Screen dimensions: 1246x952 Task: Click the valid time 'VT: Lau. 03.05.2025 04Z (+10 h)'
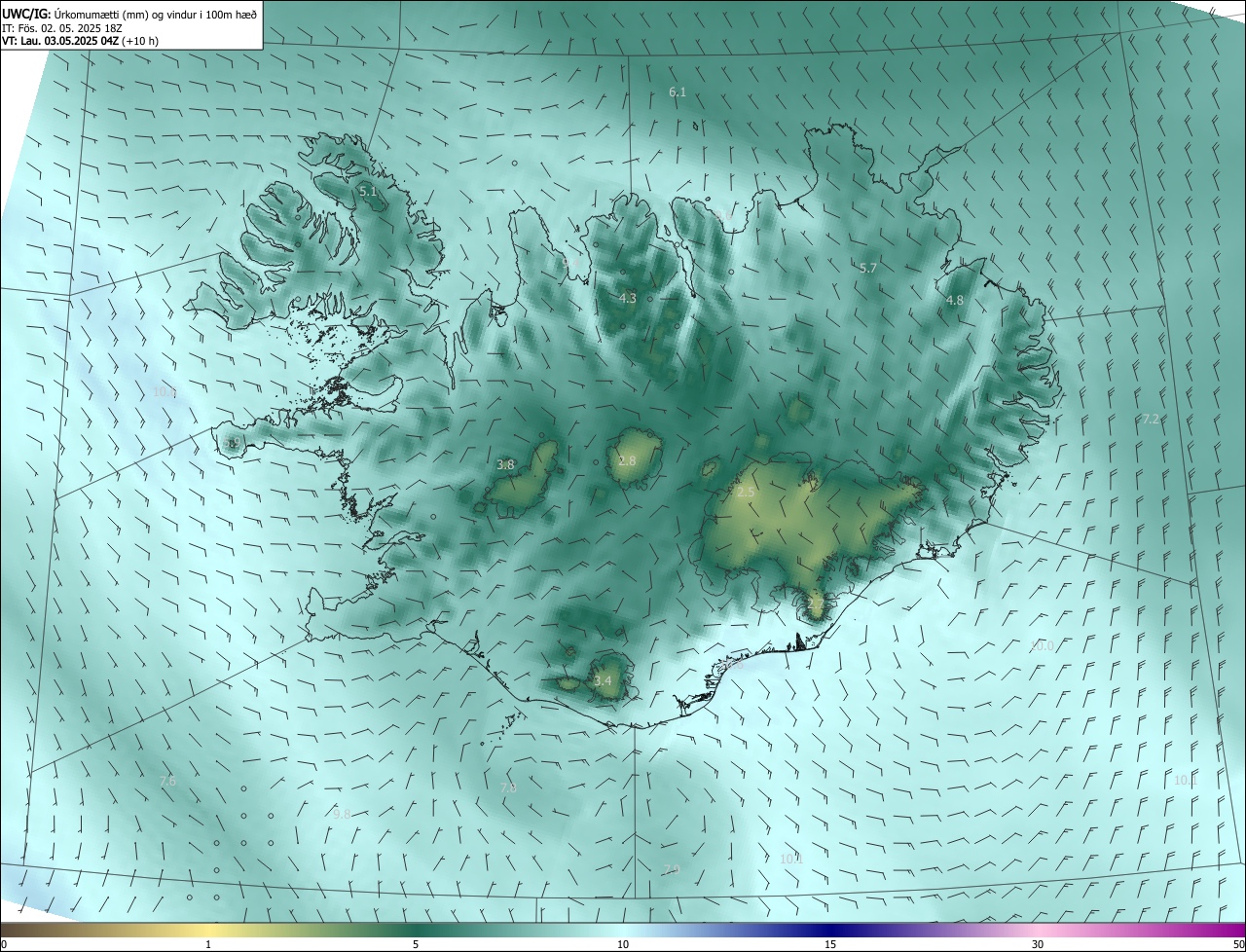click(x=80, y=41)
